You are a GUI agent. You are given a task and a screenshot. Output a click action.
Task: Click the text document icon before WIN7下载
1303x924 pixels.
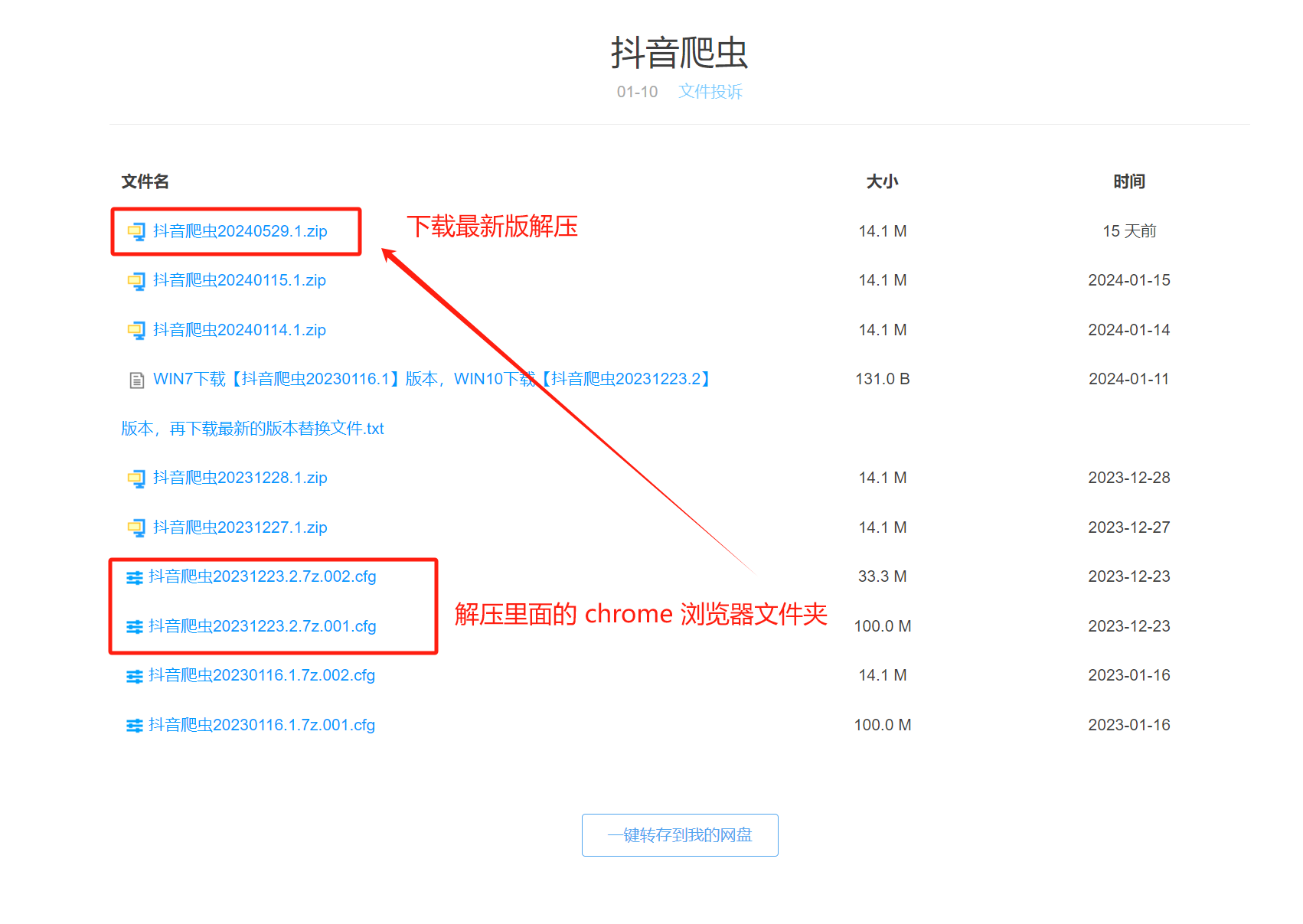point(136,380)
